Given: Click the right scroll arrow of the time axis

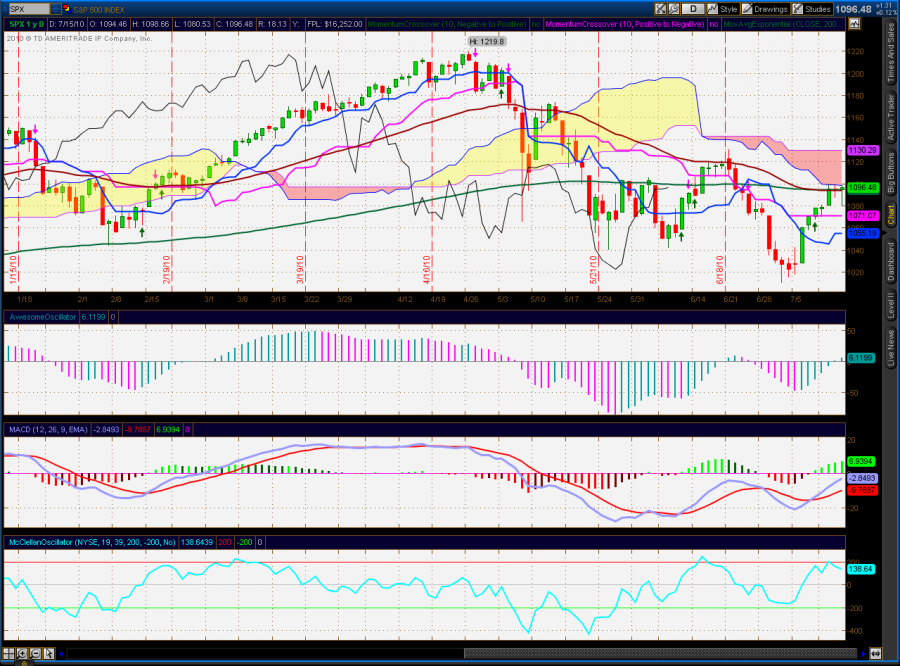Looking at the screenshot, I should pos(863,653).
